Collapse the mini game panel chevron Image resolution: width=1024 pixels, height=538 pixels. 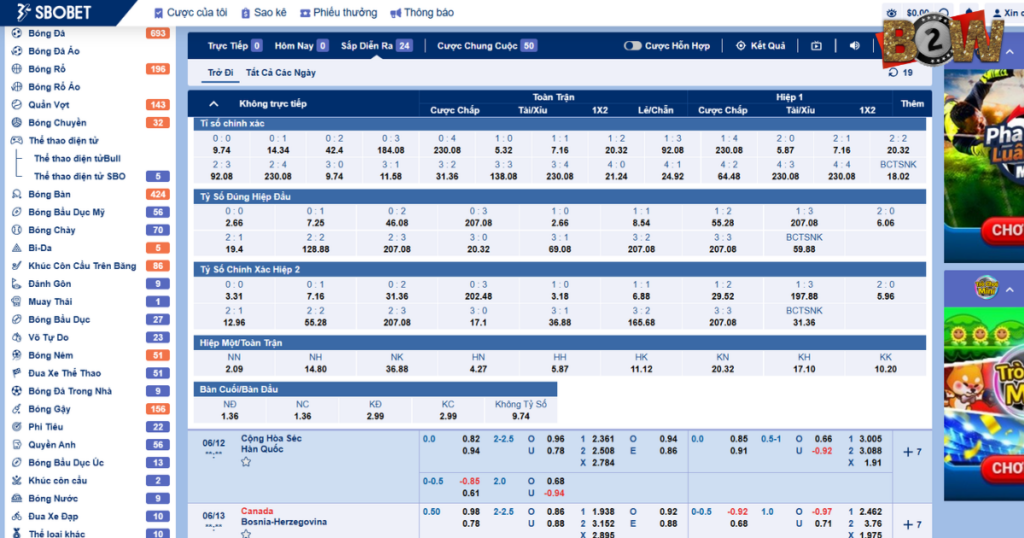coord(1010,289)
